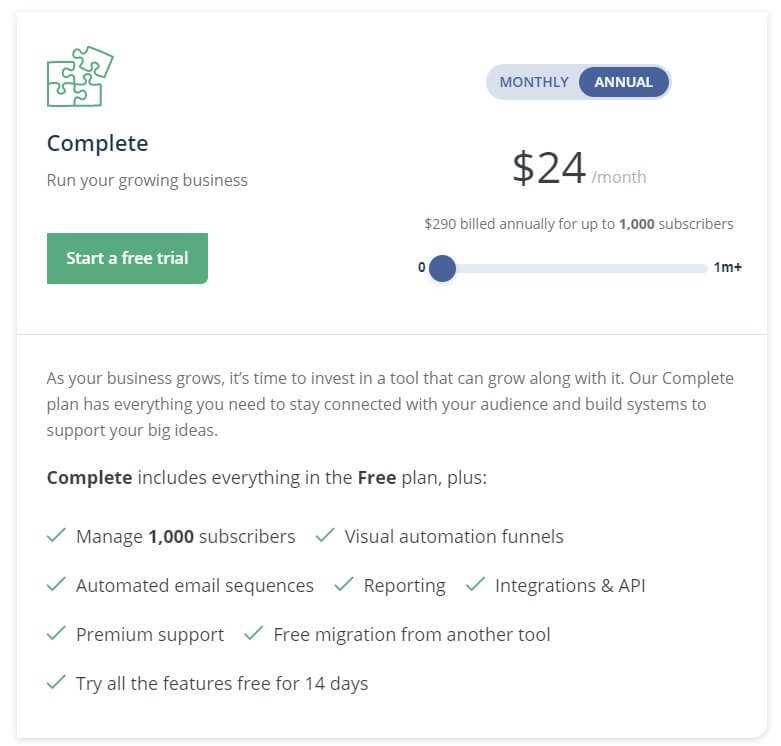This screenshot has height=746, width=781.
Task: Click checkmark next to Integrations & API
Action: point(475,584)
